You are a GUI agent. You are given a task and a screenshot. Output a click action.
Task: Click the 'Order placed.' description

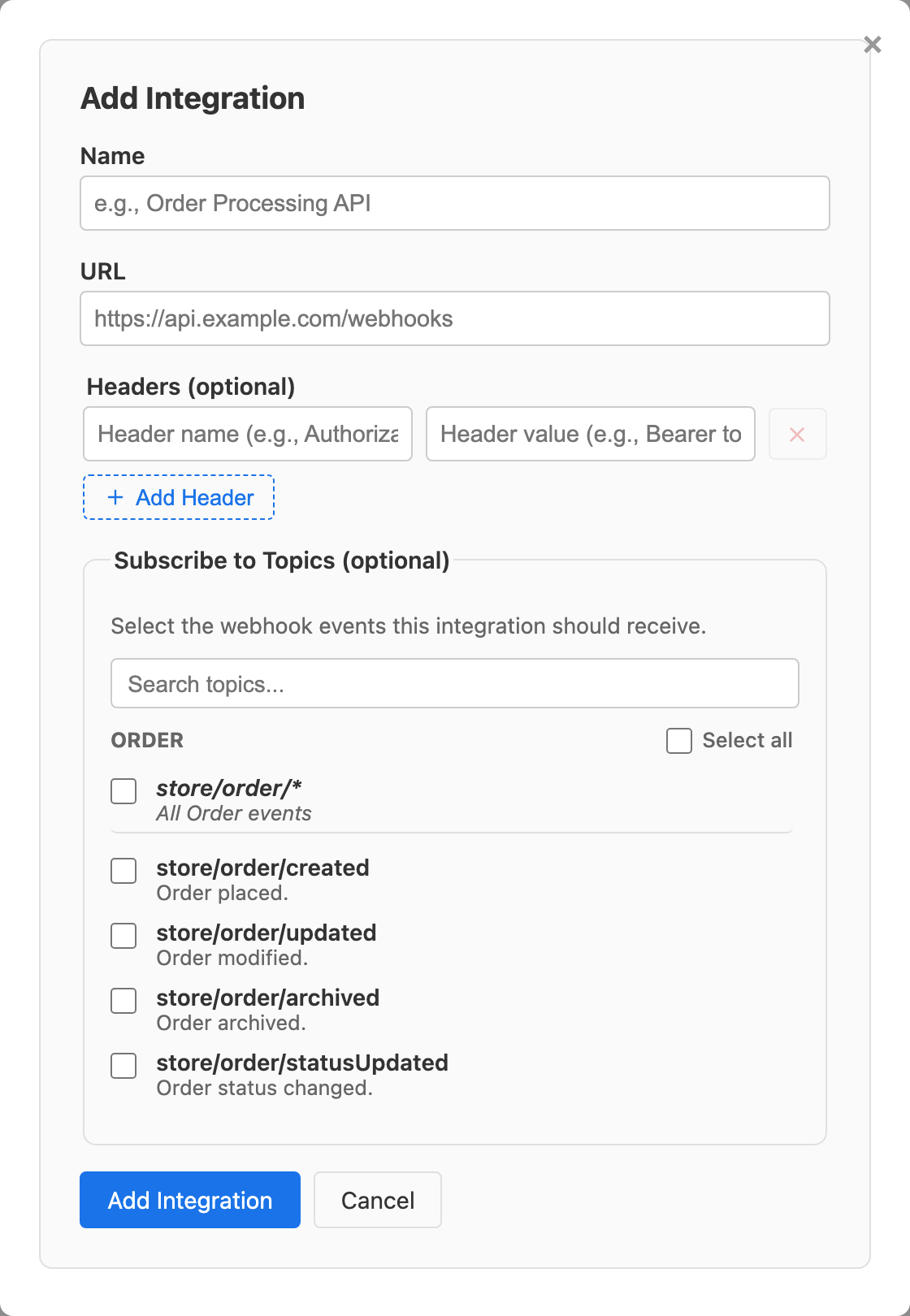coord(223,893)
